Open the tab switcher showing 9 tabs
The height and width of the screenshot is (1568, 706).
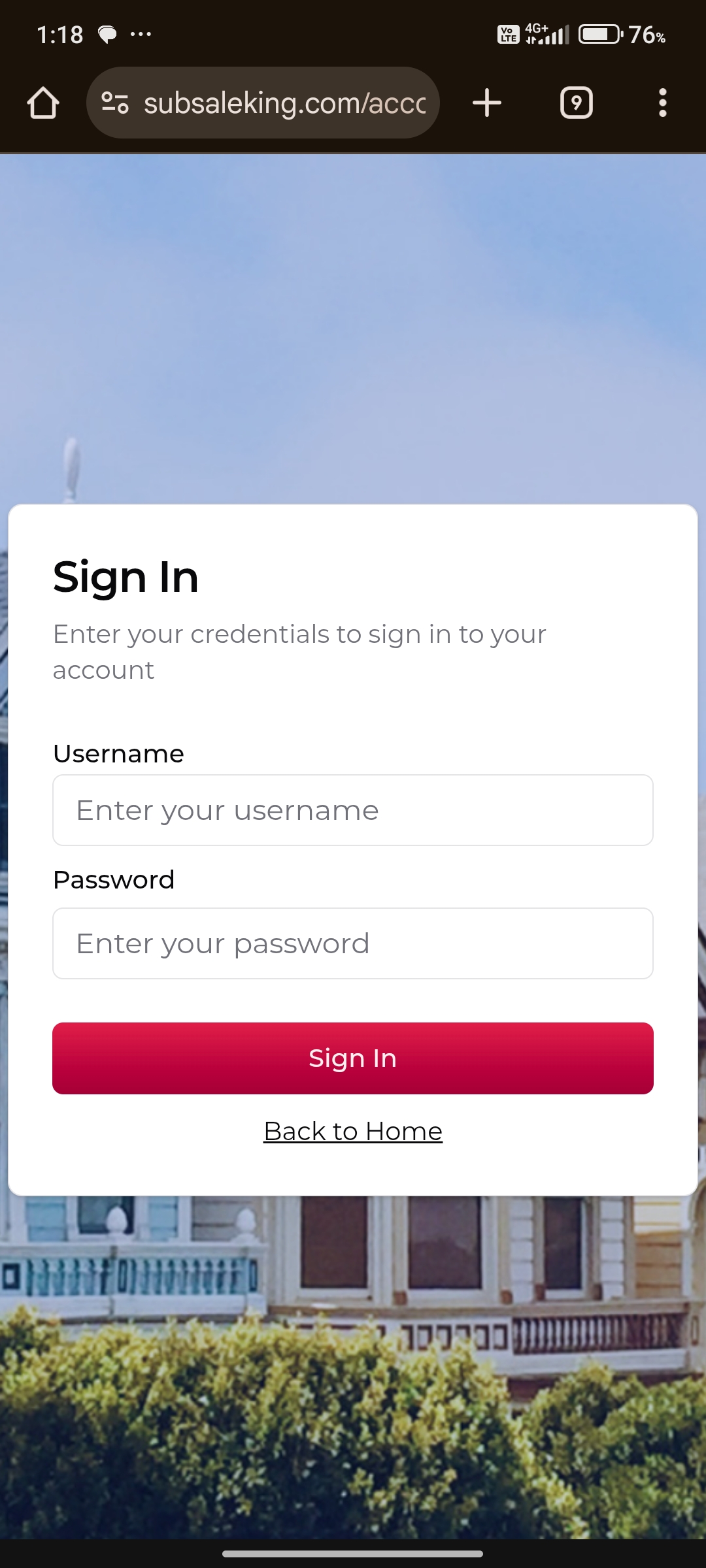(x=577, y=103)
